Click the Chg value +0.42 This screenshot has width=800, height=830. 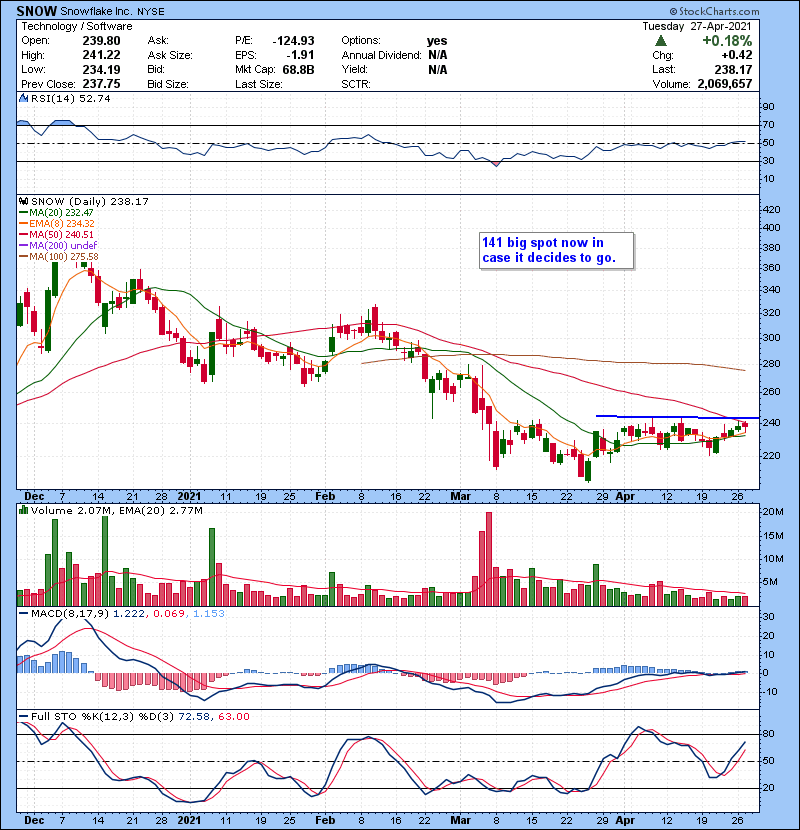coord(736,55)
